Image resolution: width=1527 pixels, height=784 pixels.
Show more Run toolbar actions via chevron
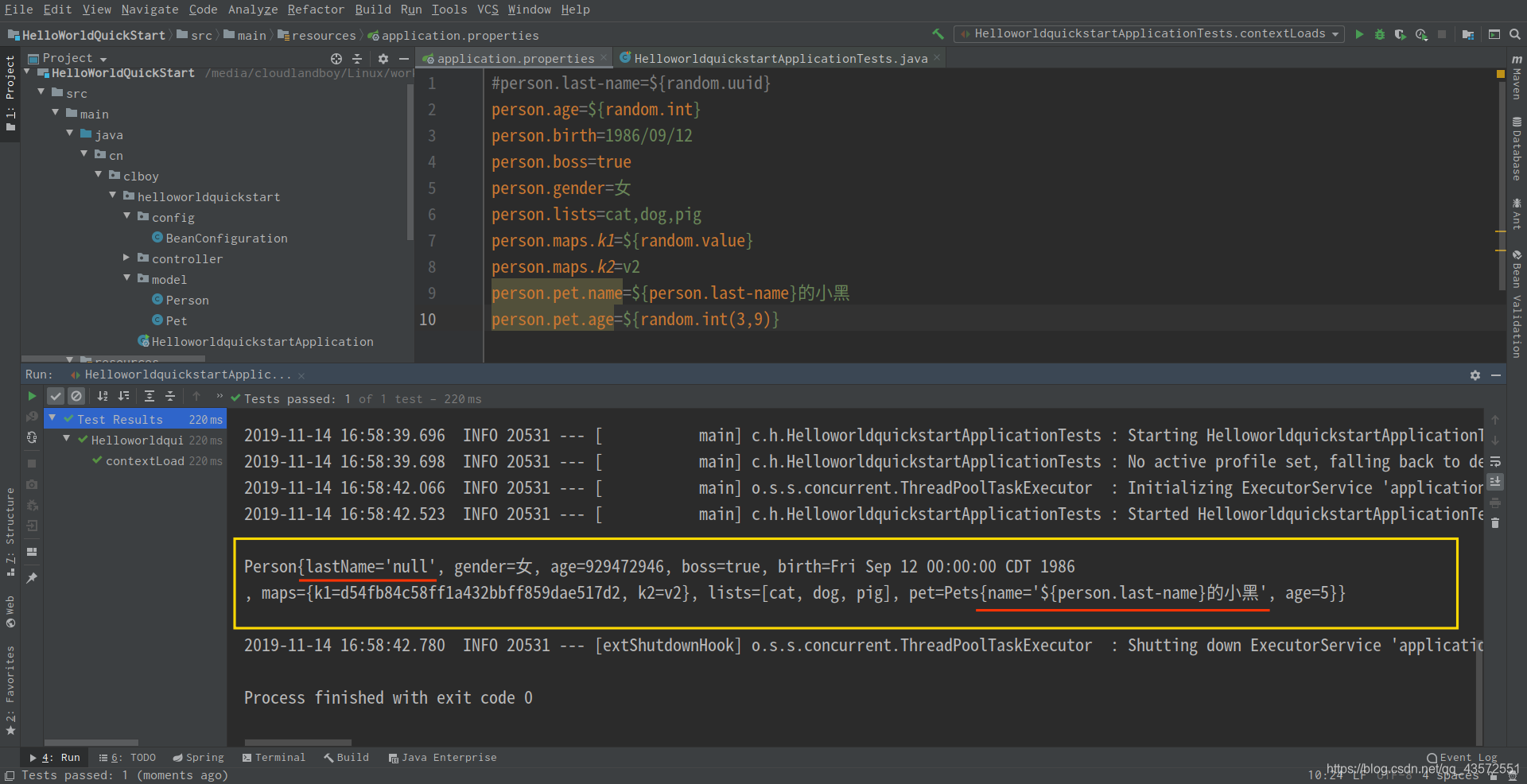220,396
